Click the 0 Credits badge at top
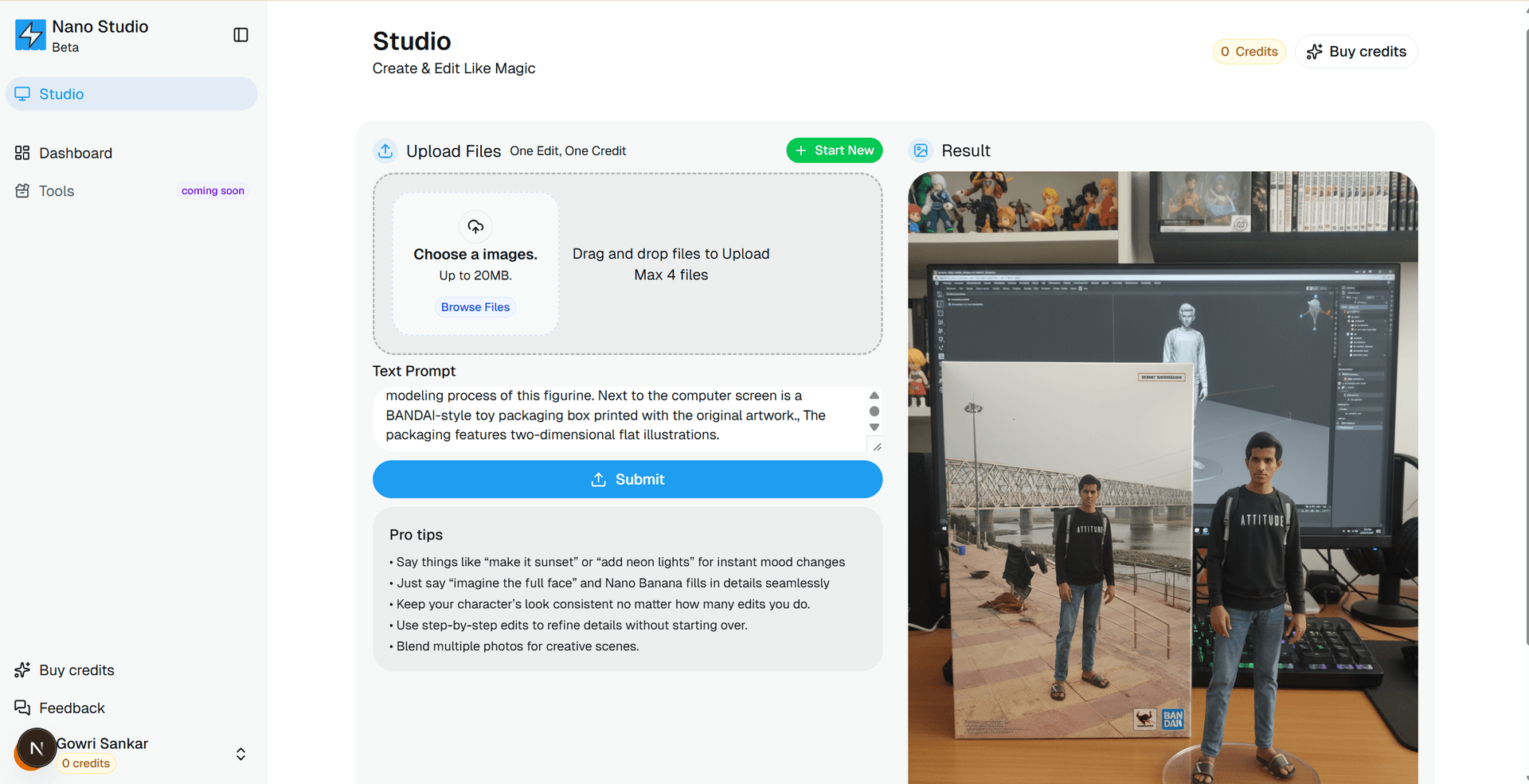This screenshot has height=784, width=1529. pyautogui.click(x=1249, y=52)
